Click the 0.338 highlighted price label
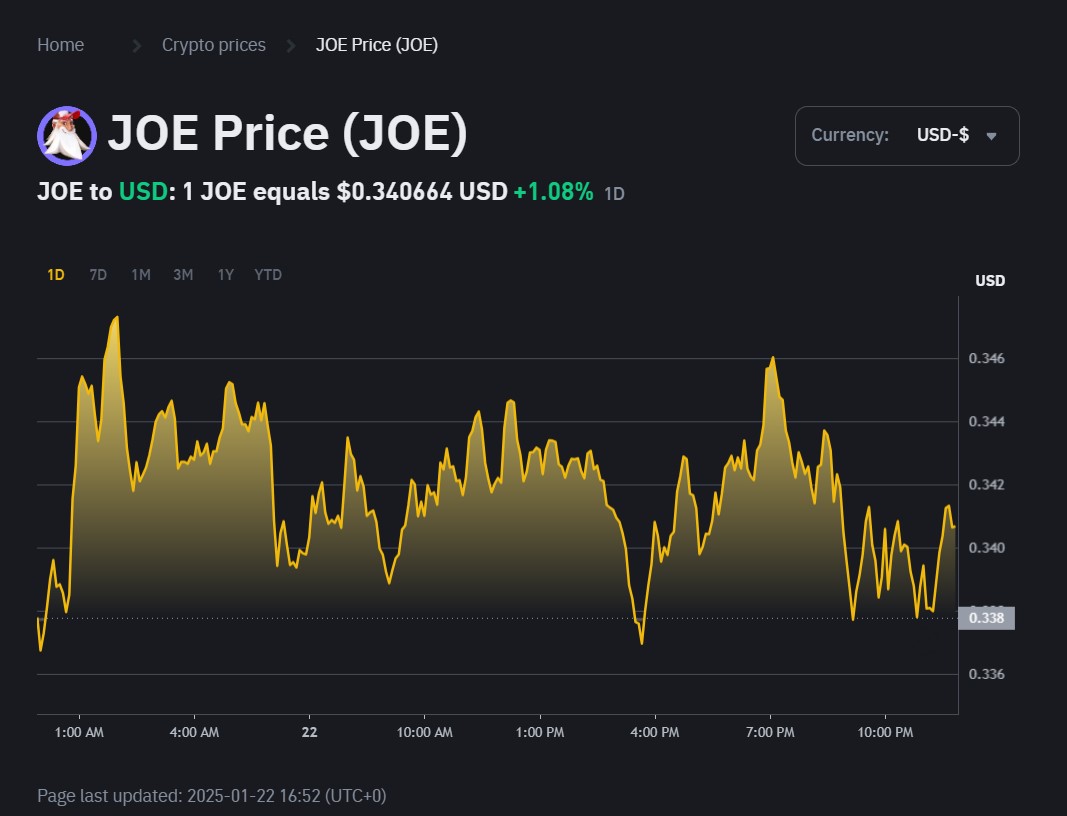Viewport: 1067px width, 816px height. 987,618
